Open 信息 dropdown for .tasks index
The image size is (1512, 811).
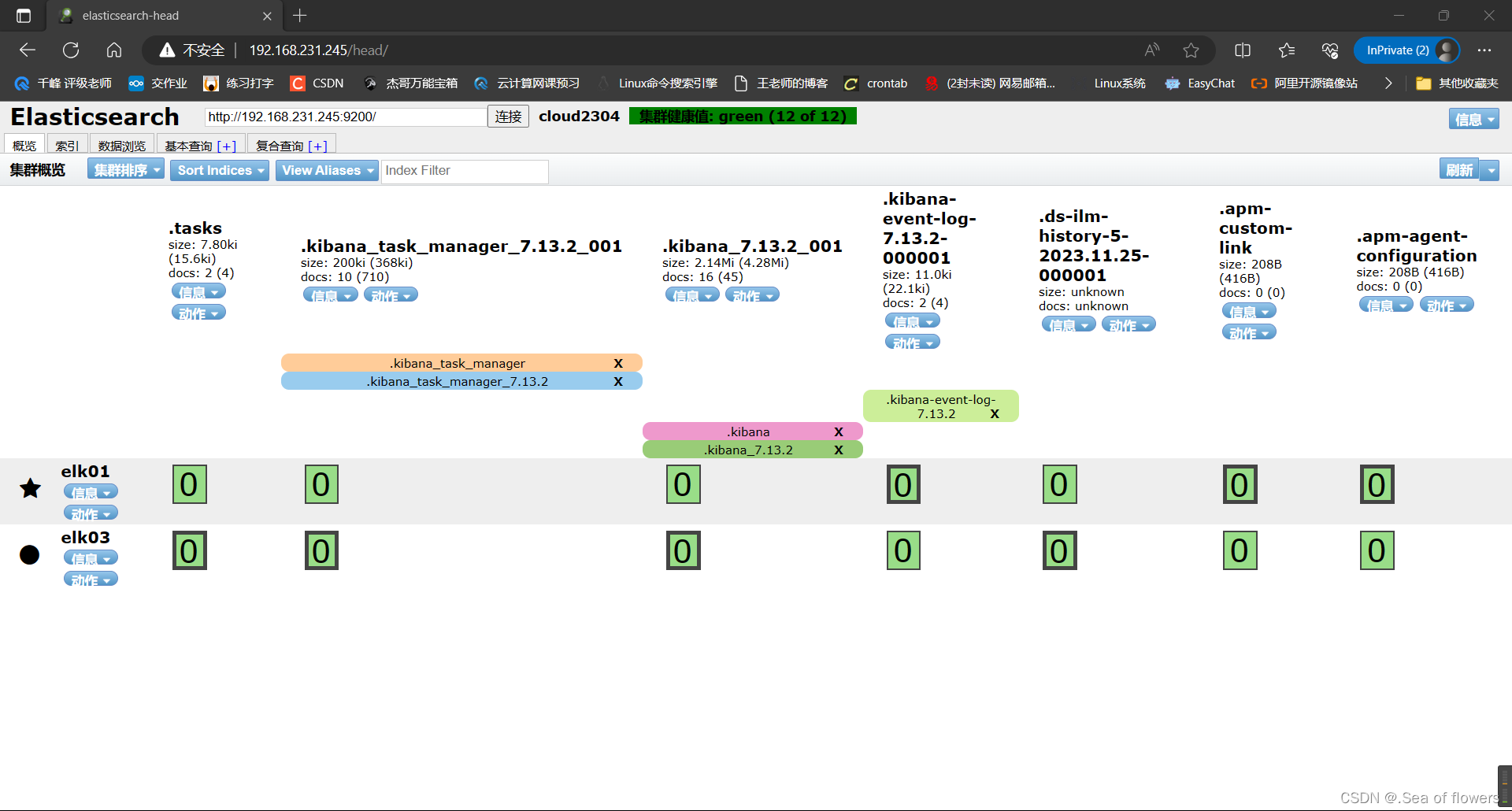point(198,292)
